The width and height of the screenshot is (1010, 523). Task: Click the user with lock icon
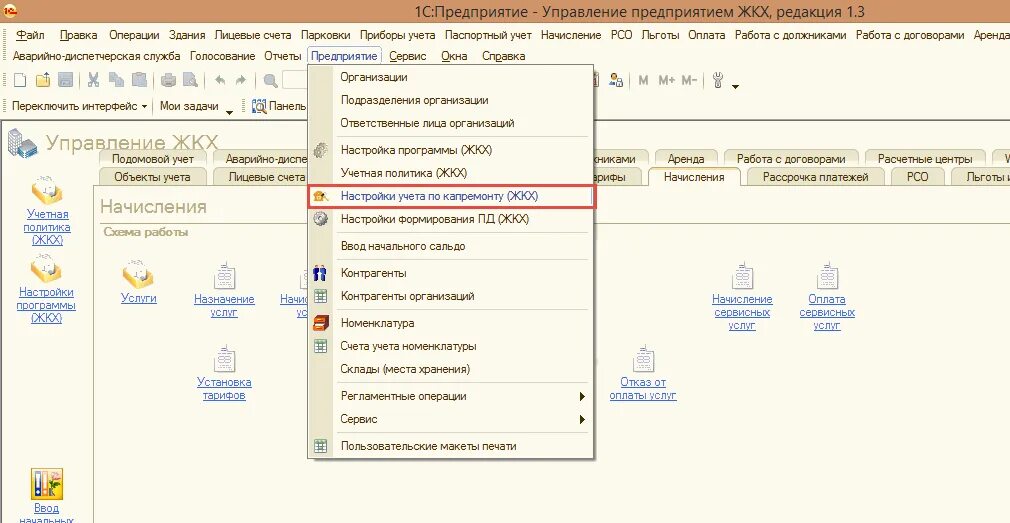click(x=616, y=81)
